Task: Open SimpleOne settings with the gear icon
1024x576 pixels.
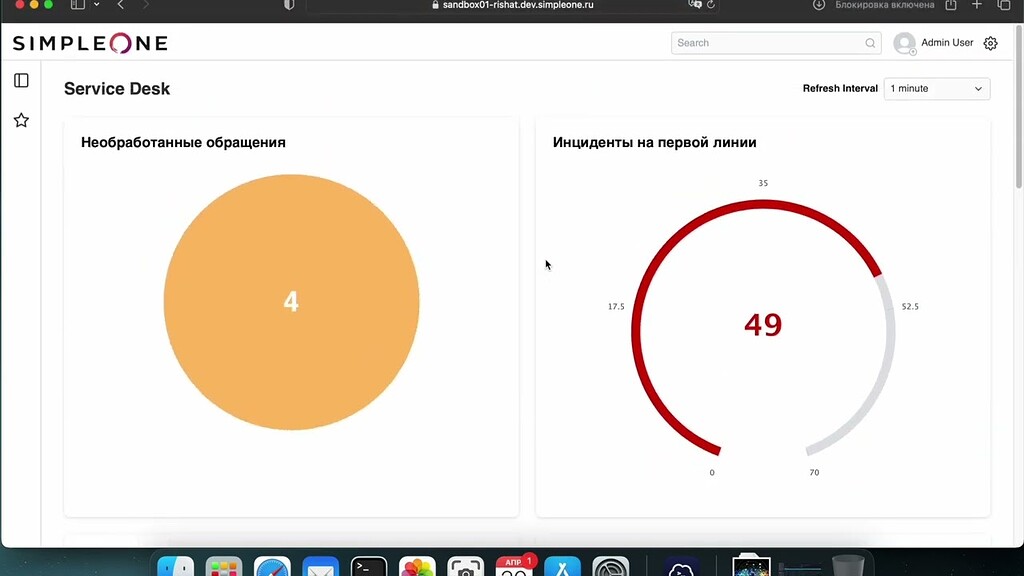Action: tap(990, 43)
